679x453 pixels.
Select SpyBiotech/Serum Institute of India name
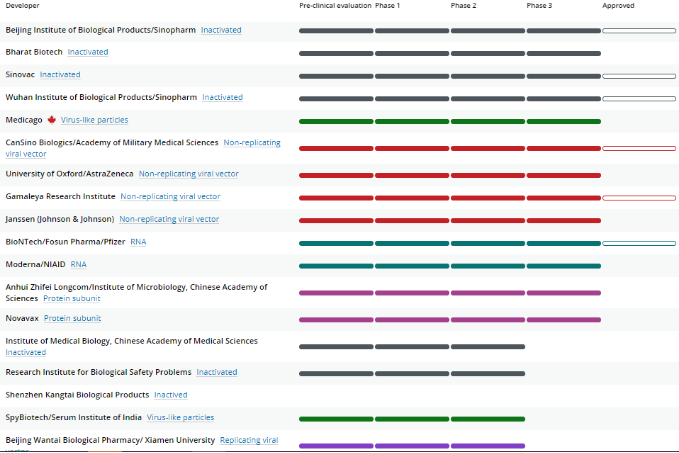[x=74, y=417]
